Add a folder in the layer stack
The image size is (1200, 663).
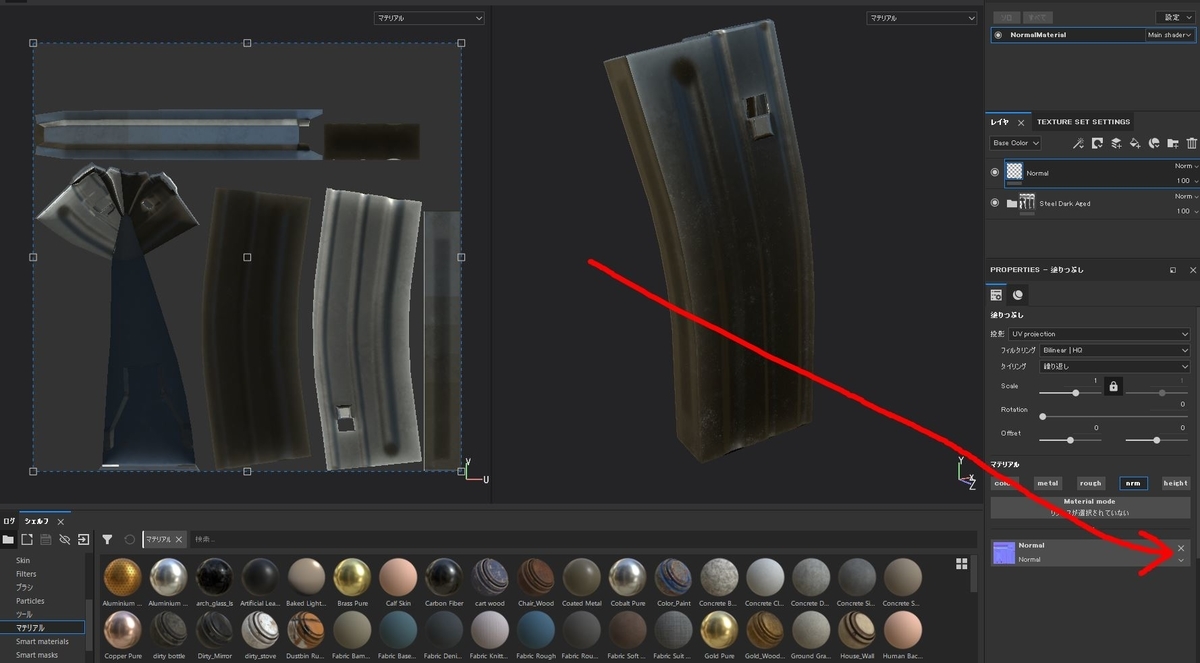[x=1173, y=143]
